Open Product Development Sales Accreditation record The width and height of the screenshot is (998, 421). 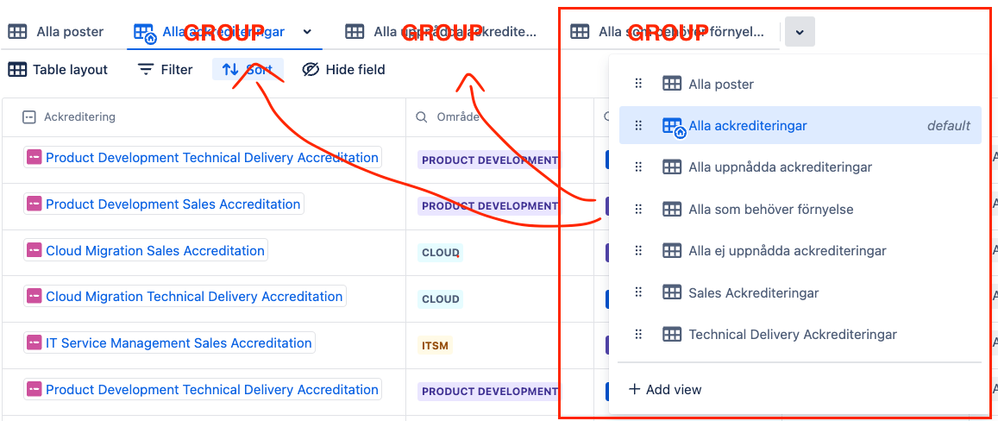point(164,204)
